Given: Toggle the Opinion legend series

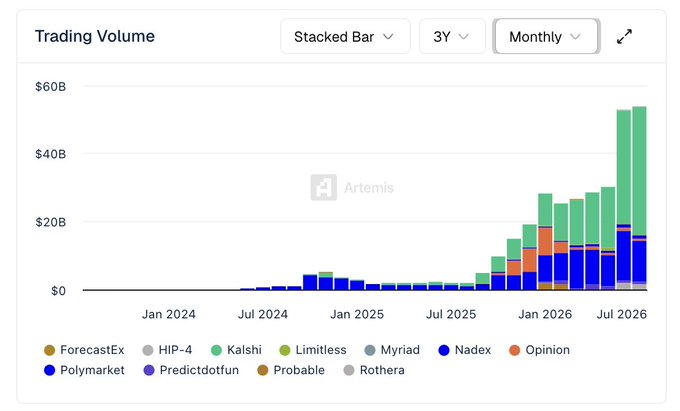Looking at the screenshot, I should click(539, 350).
